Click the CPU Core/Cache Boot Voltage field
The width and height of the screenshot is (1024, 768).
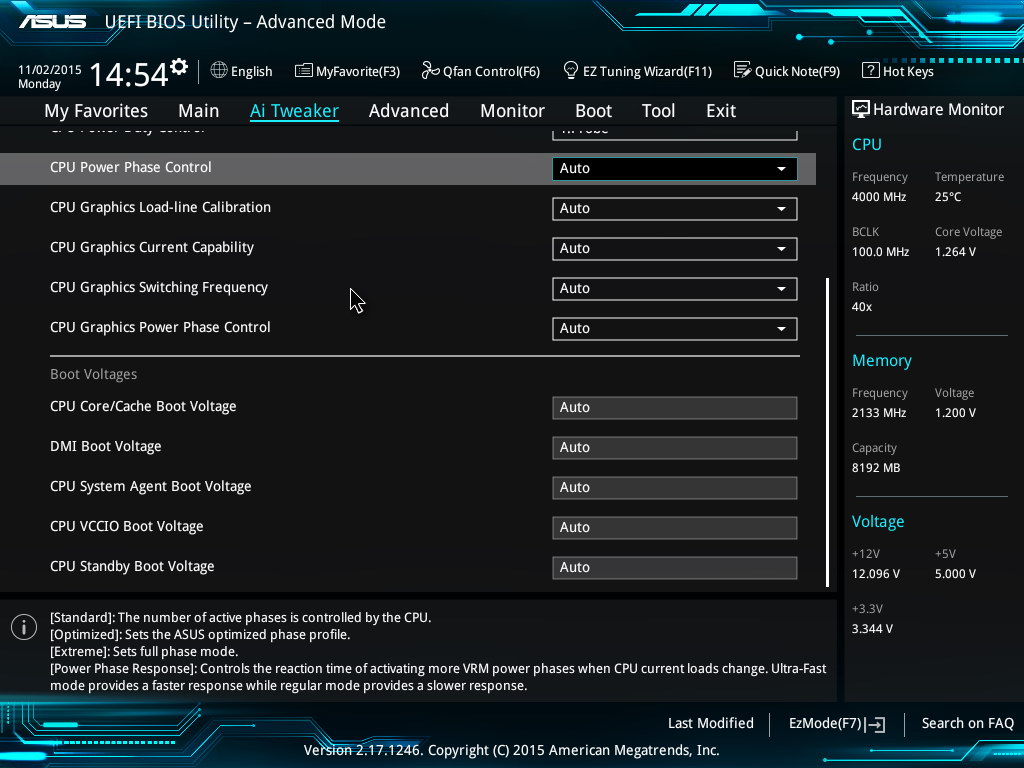674,408
